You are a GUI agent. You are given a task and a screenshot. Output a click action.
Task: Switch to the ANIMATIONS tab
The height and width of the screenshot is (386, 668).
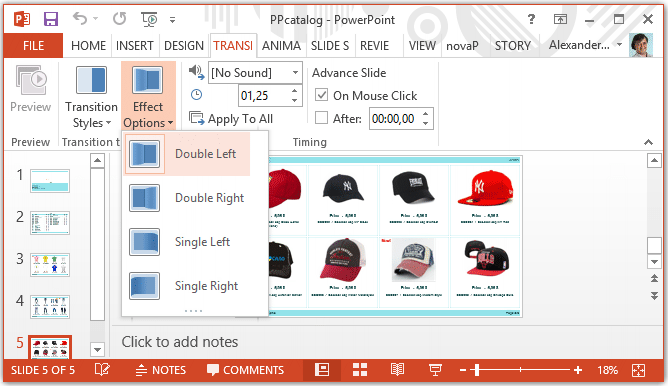pyautogui.click(x=281, y=46)
